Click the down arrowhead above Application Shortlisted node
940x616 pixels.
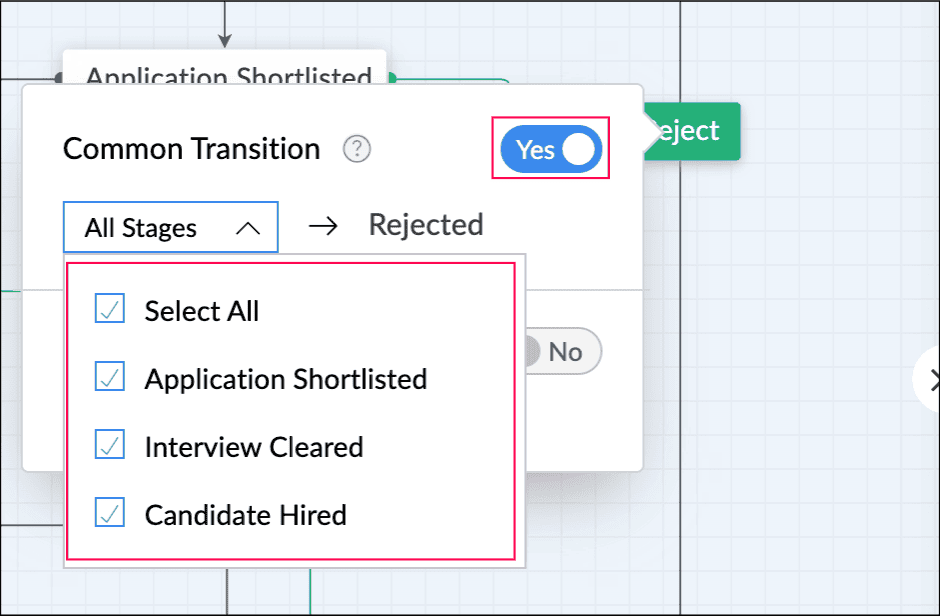[x=225, y=40]
